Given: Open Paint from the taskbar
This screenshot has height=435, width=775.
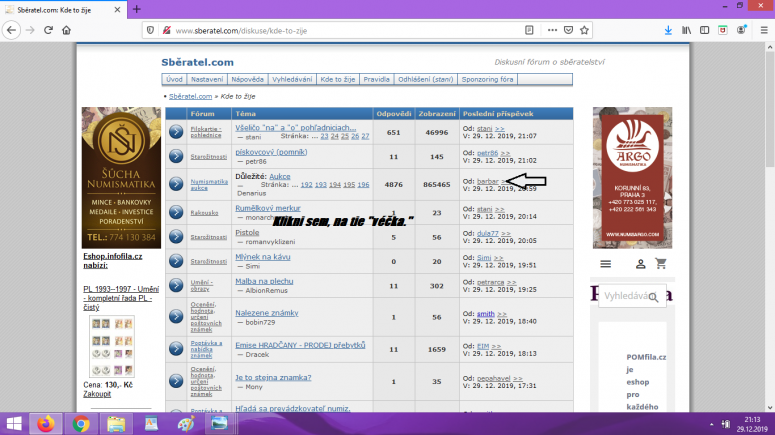Looking at the screenshot, I should 185,424.
